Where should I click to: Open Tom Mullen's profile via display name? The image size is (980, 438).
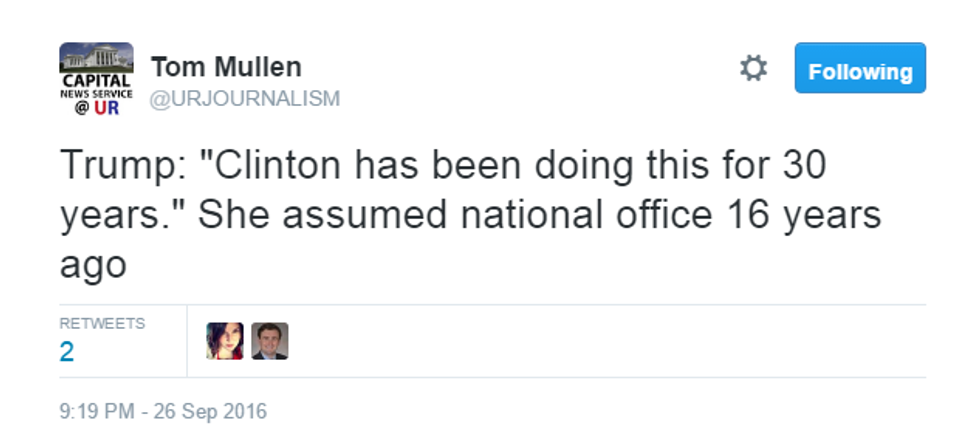[x=226, y=67]
